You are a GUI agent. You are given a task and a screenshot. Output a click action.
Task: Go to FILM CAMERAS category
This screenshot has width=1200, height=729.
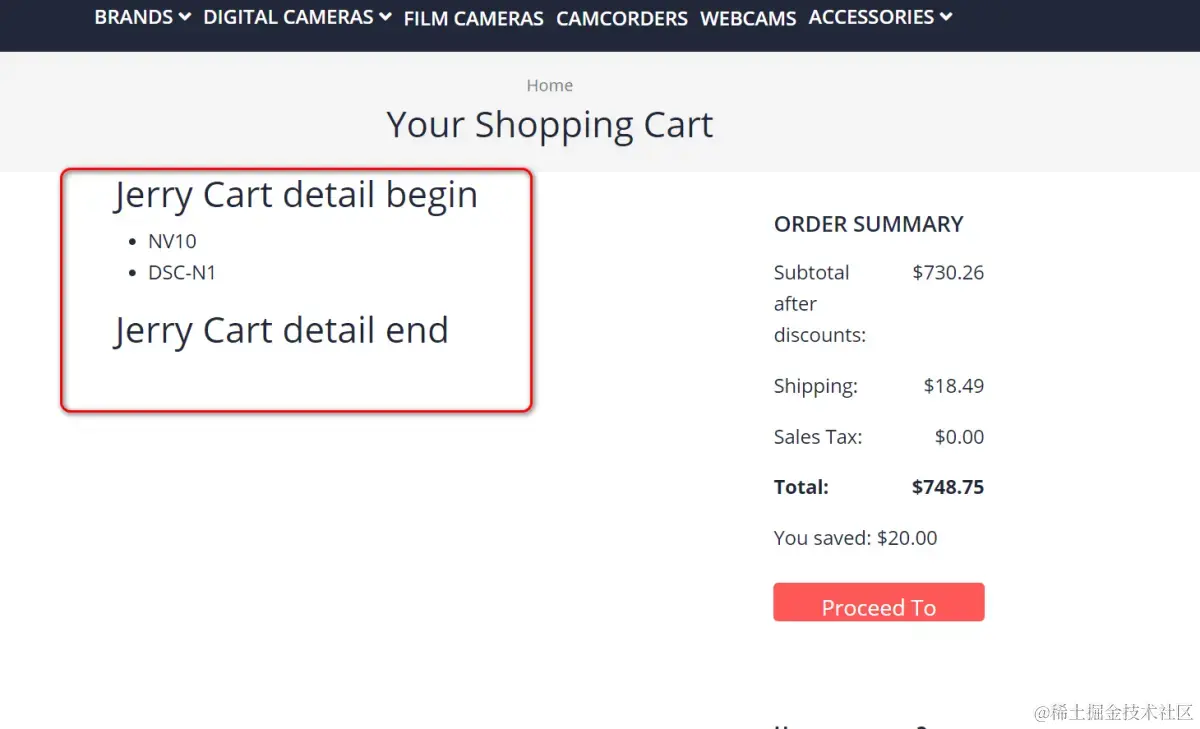[x=474, y=19]
